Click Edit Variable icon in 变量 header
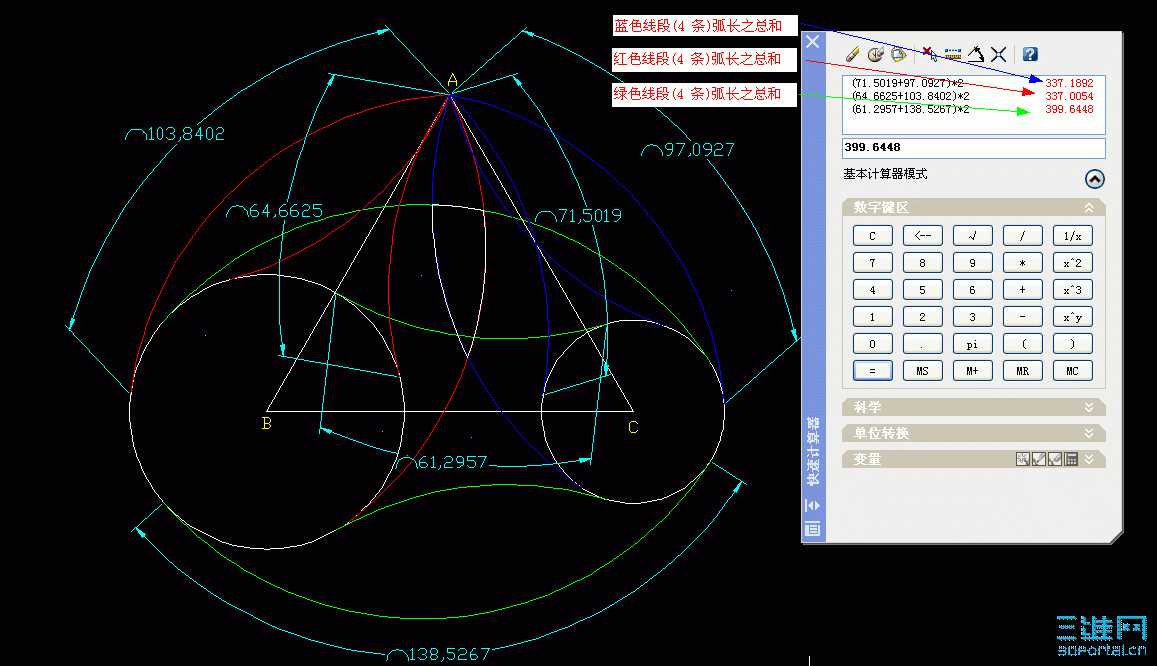1157x666 pixels. pos(1039,459)
